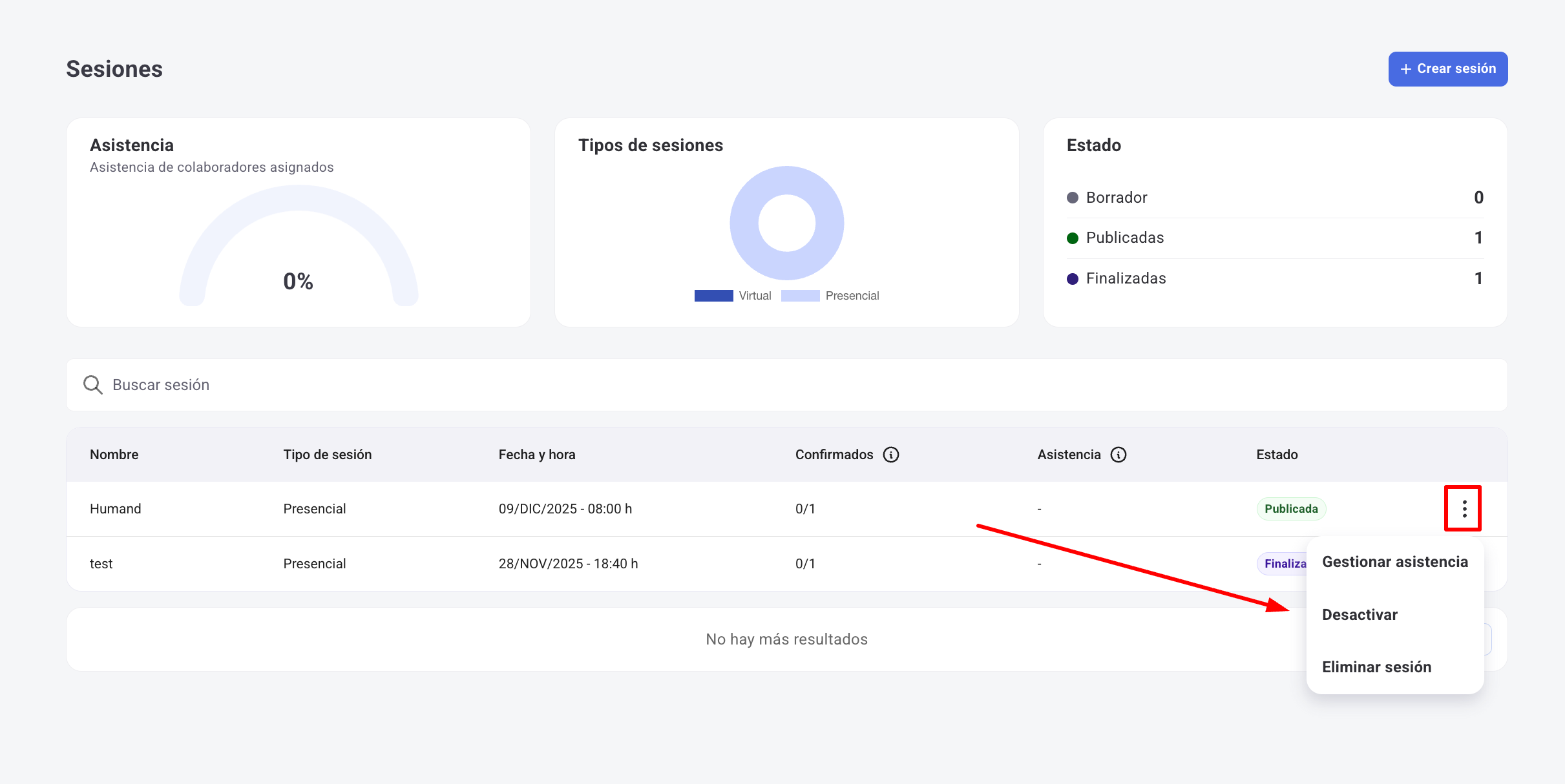Click the Asistencia column info icon
1565x784 pixels.
click(x=1119, y=455)
